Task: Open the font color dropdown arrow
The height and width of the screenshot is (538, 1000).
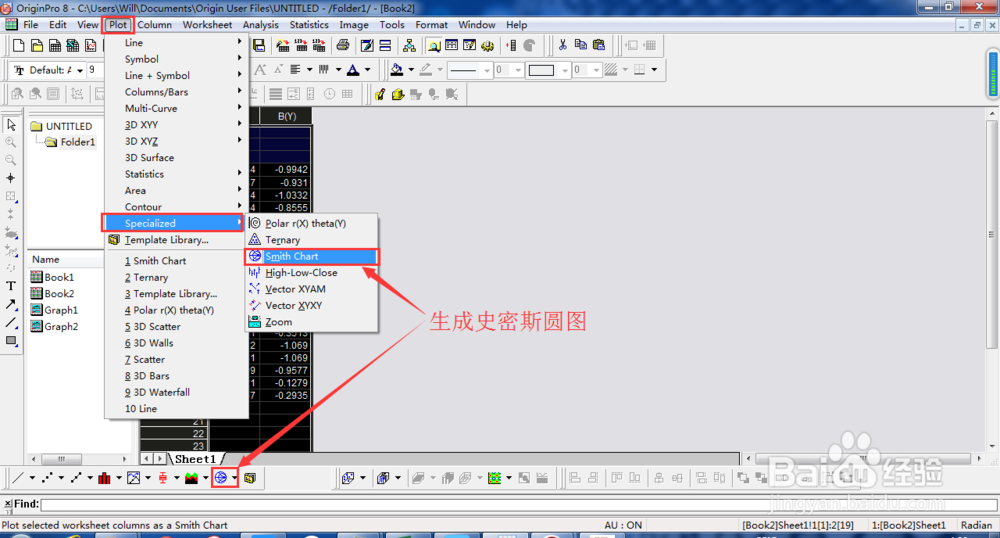Action: coord(367,70)
